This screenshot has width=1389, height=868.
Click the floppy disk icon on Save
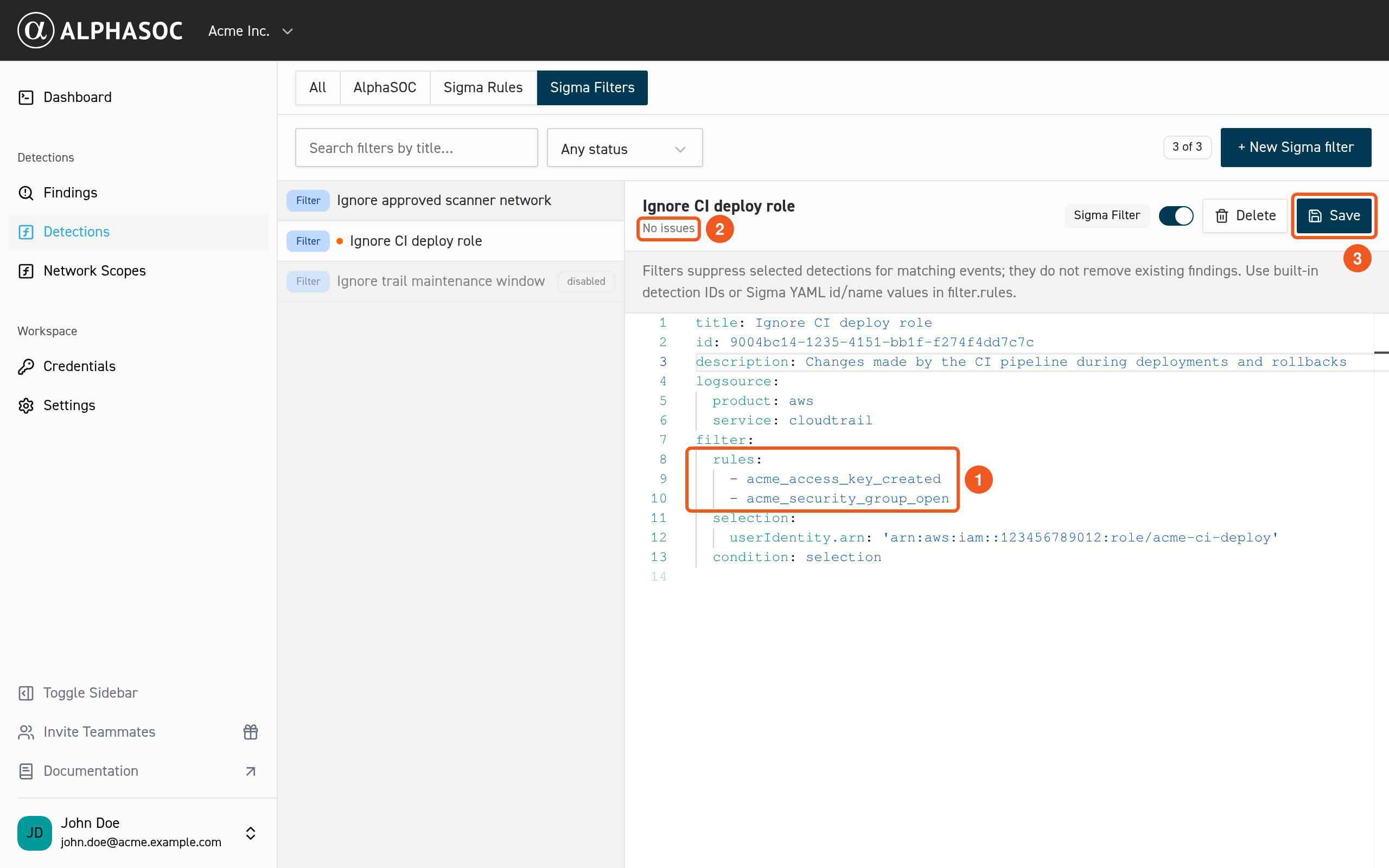point(1315,216)
